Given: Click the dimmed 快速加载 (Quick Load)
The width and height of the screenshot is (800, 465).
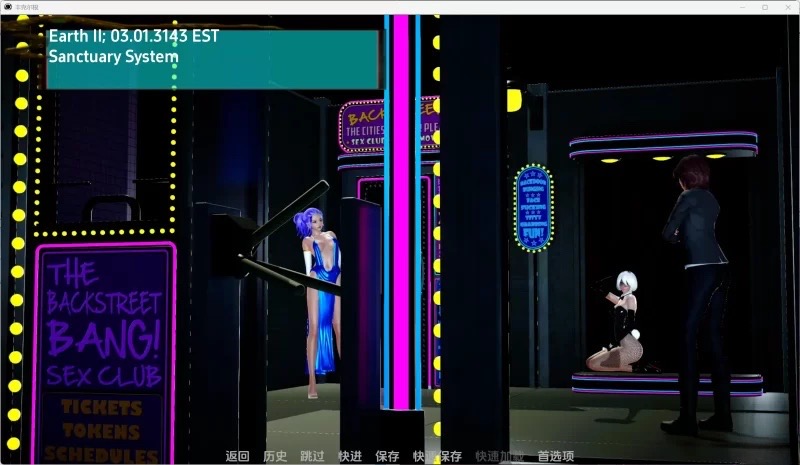Looking at the screenshot, I should coord(499,456).
